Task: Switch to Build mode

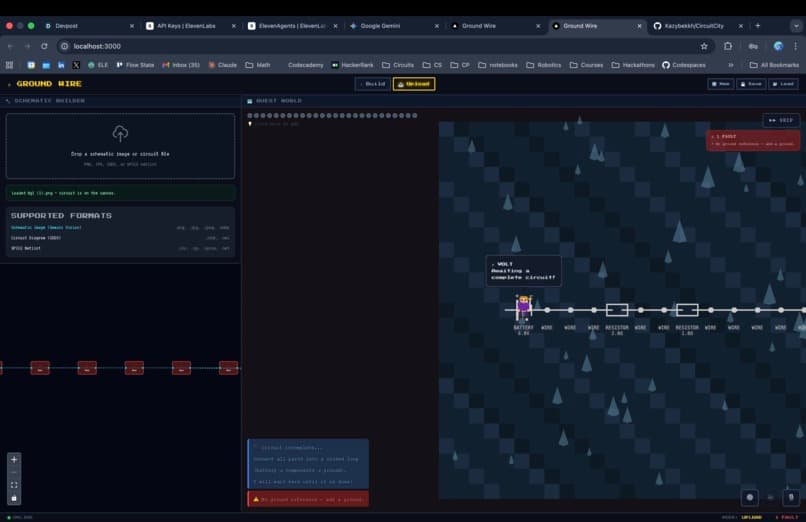Action: point(373,84)
